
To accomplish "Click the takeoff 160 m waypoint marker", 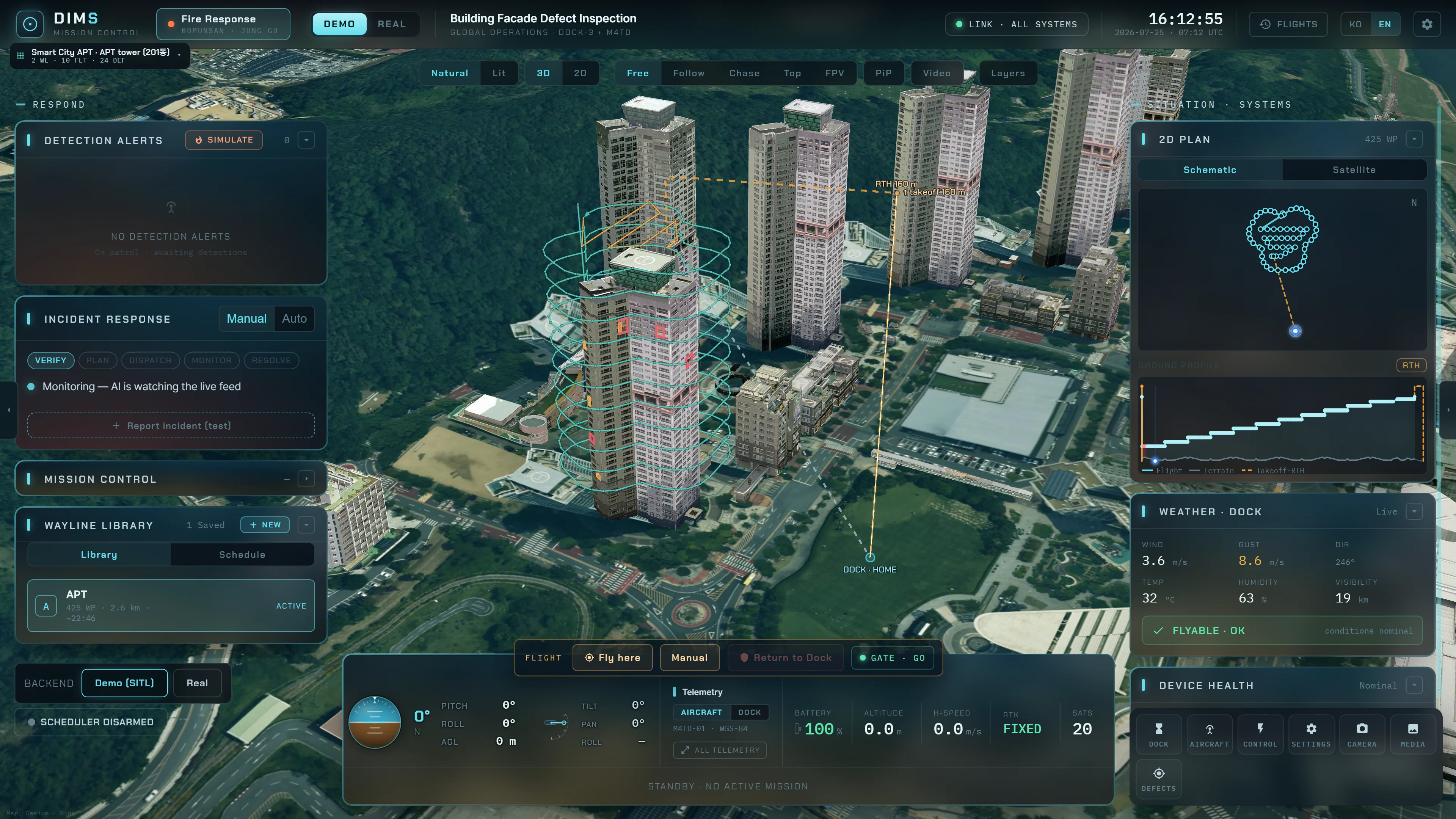I will click(x=896, y=193).
